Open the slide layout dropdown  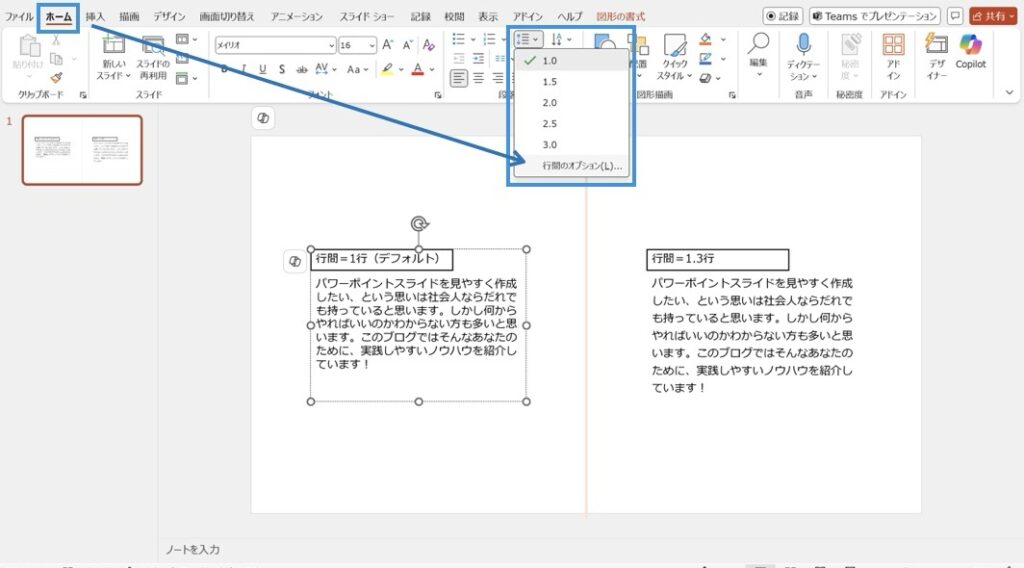click(187, 39)
